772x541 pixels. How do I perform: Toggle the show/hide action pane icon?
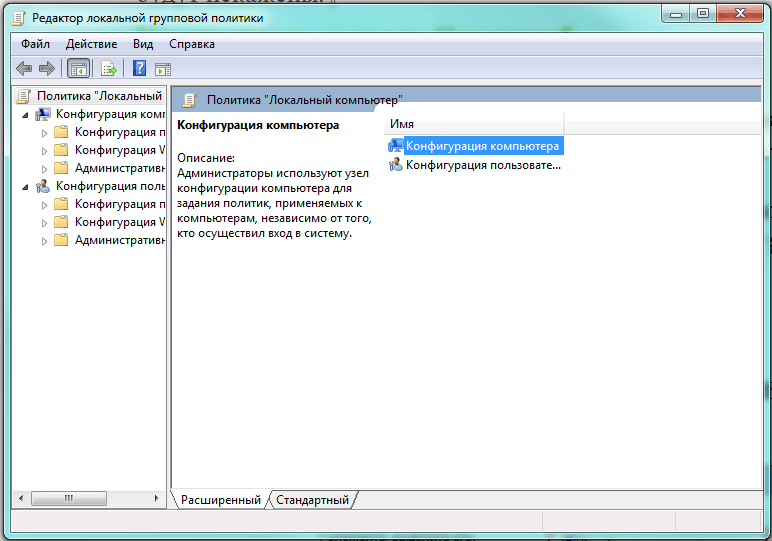click(163, 69)
